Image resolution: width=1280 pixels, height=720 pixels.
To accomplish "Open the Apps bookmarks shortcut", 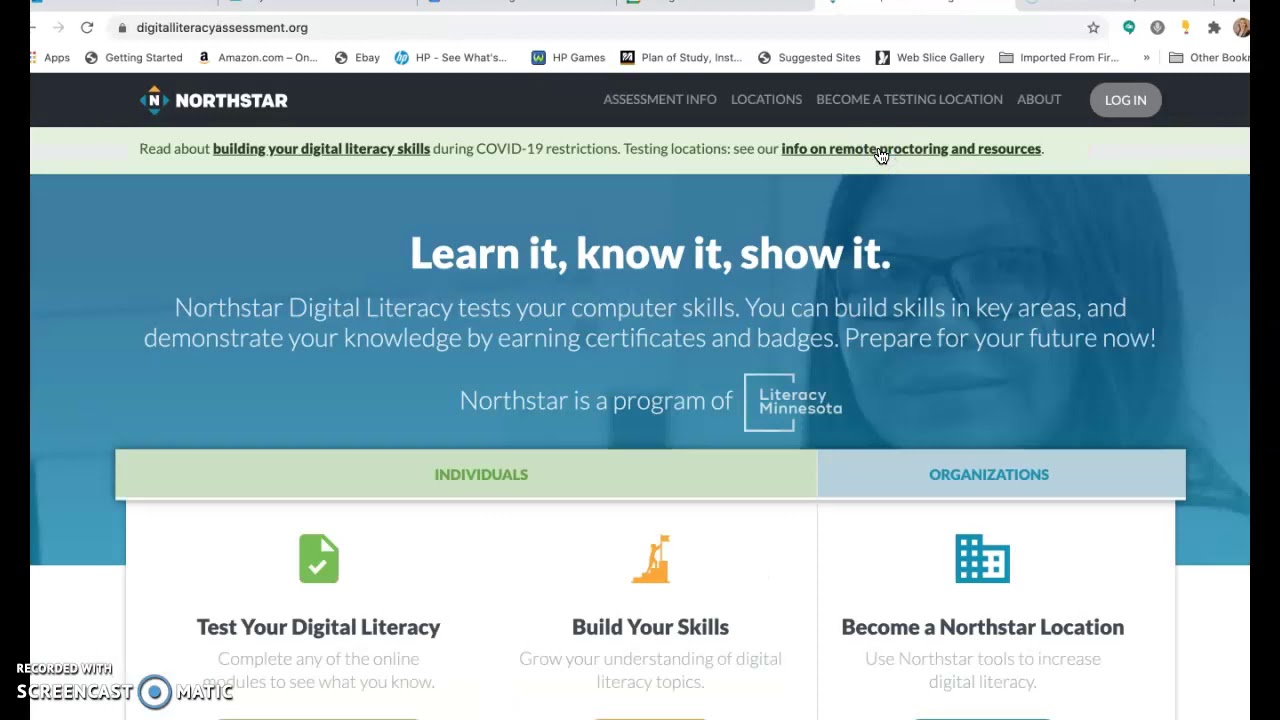I will pos(50,58).
